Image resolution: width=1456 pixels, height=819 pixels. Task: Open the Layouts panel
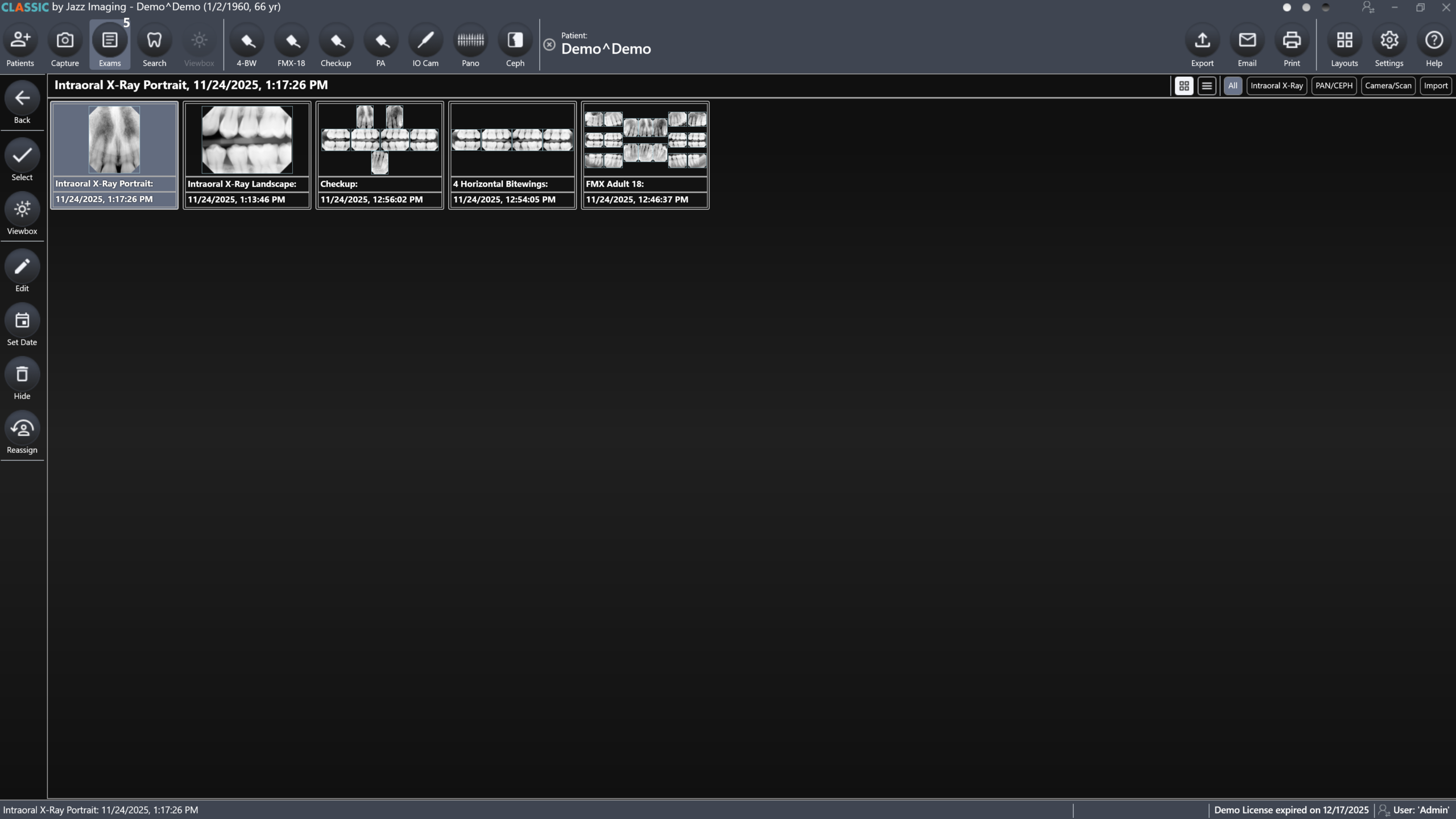coord(1344,41)
